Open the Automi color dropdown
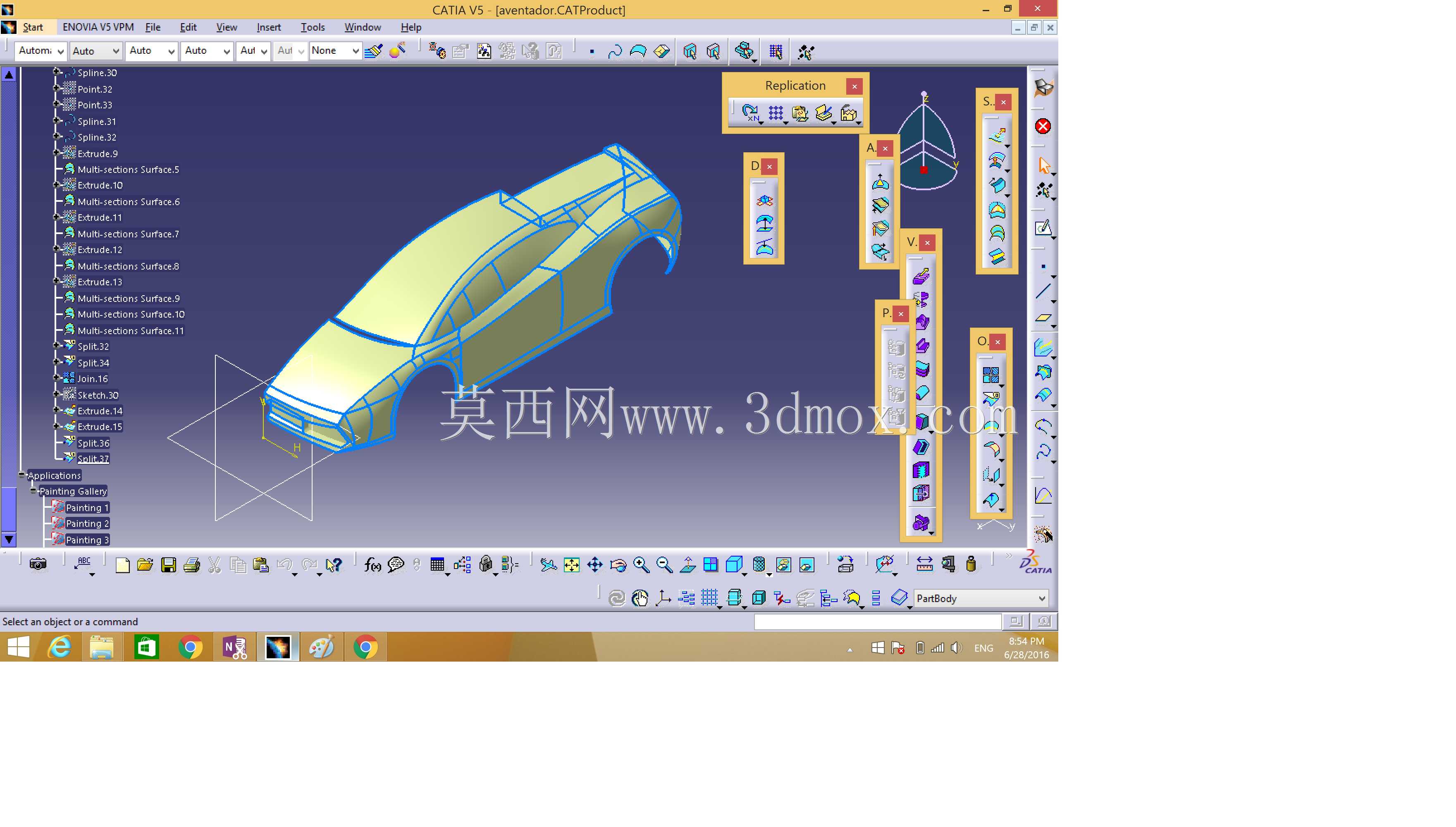This screenshot has width=1456, height=827. (x=41, y=51)
